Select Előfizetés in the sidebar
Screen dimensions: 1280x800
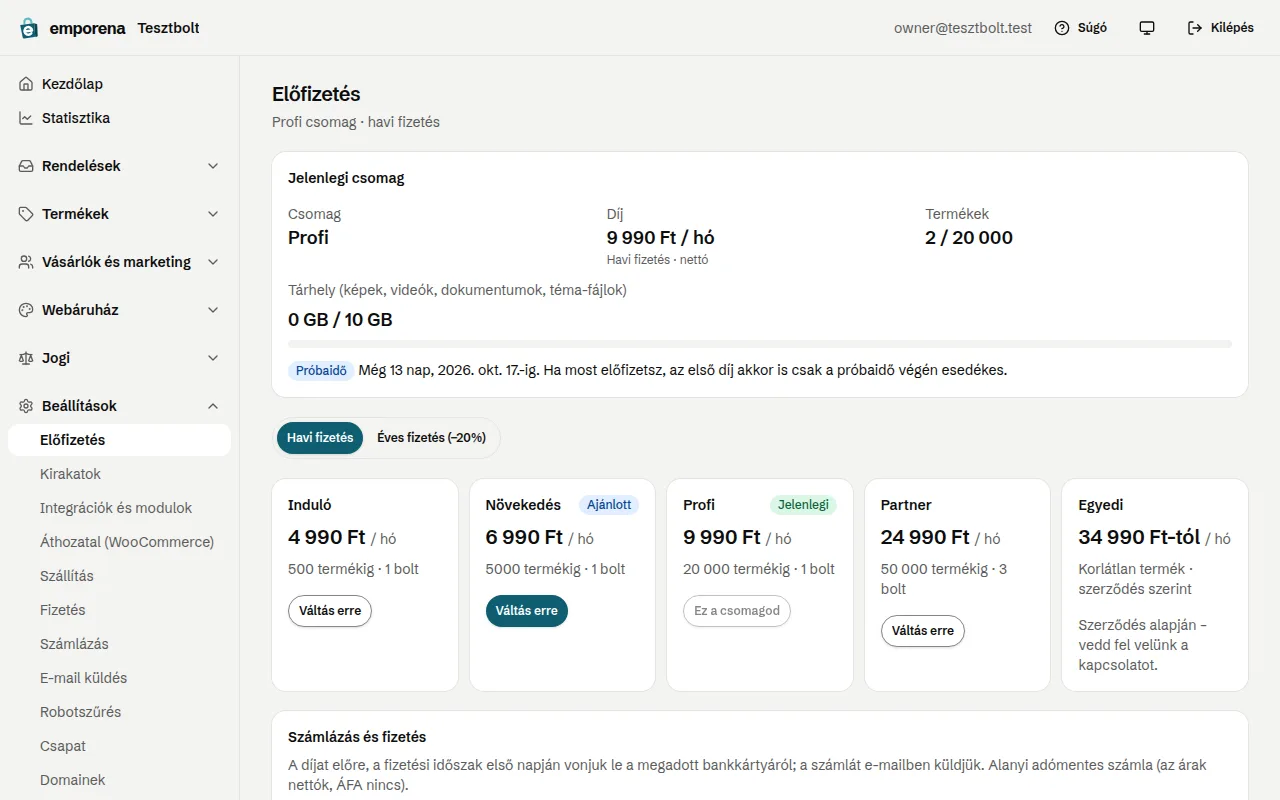119,440
